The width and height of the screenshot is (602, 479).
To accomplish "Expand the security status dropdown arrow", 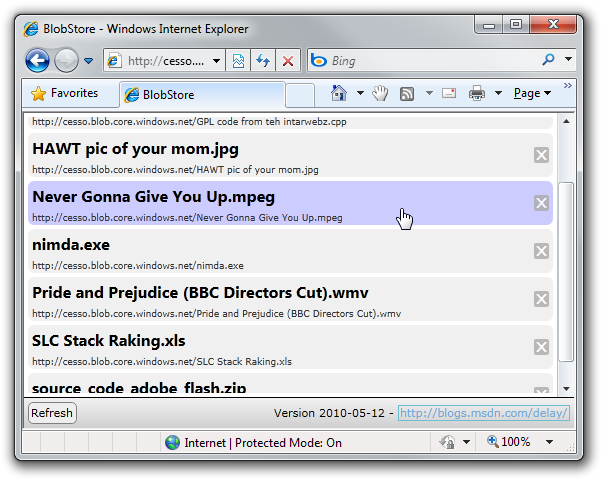I will tap(466, 442).
